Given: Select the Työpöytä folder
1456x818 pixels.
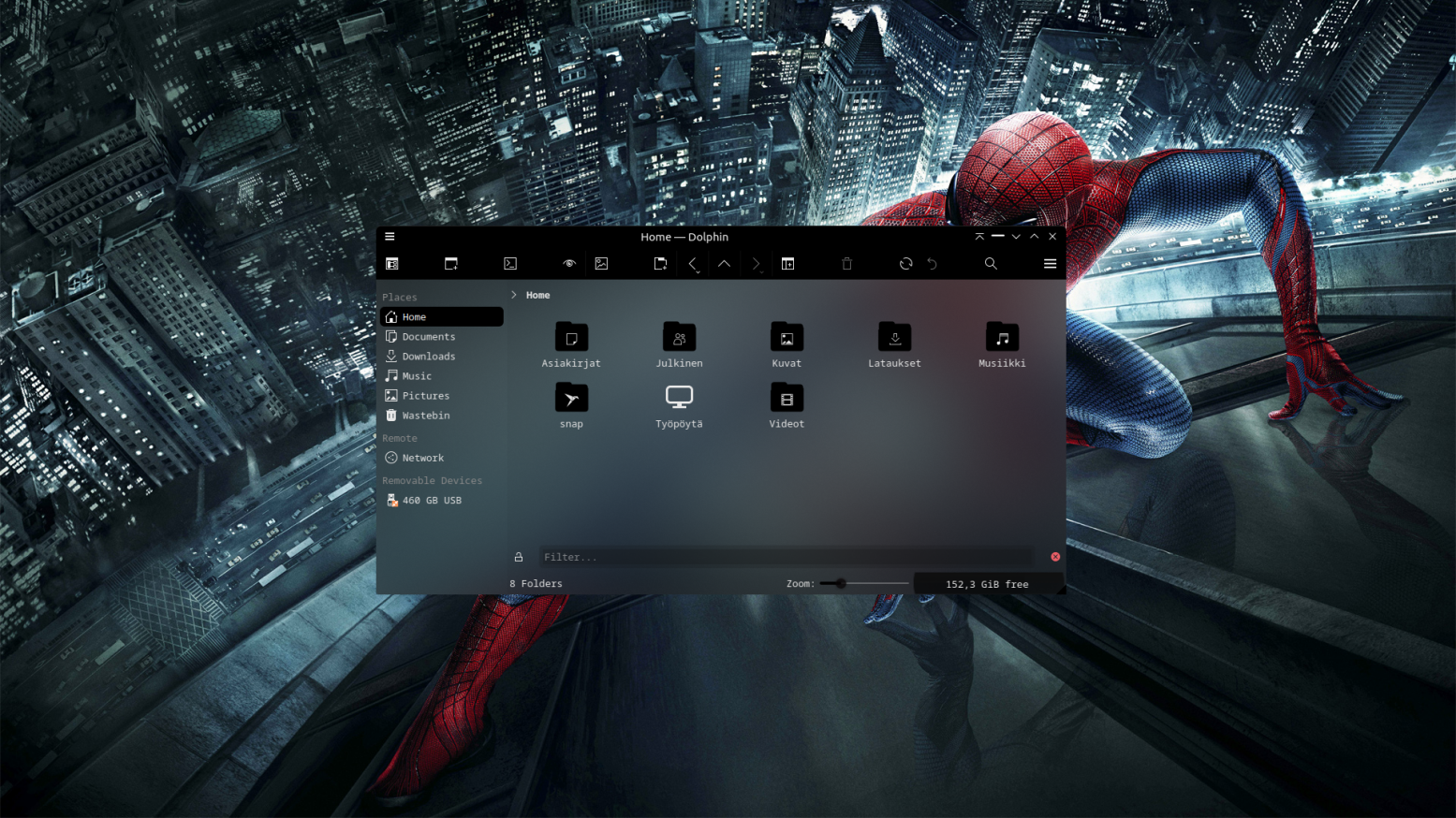Looking at the screenshot, I should pyautogui.click(x=679, y=405).
